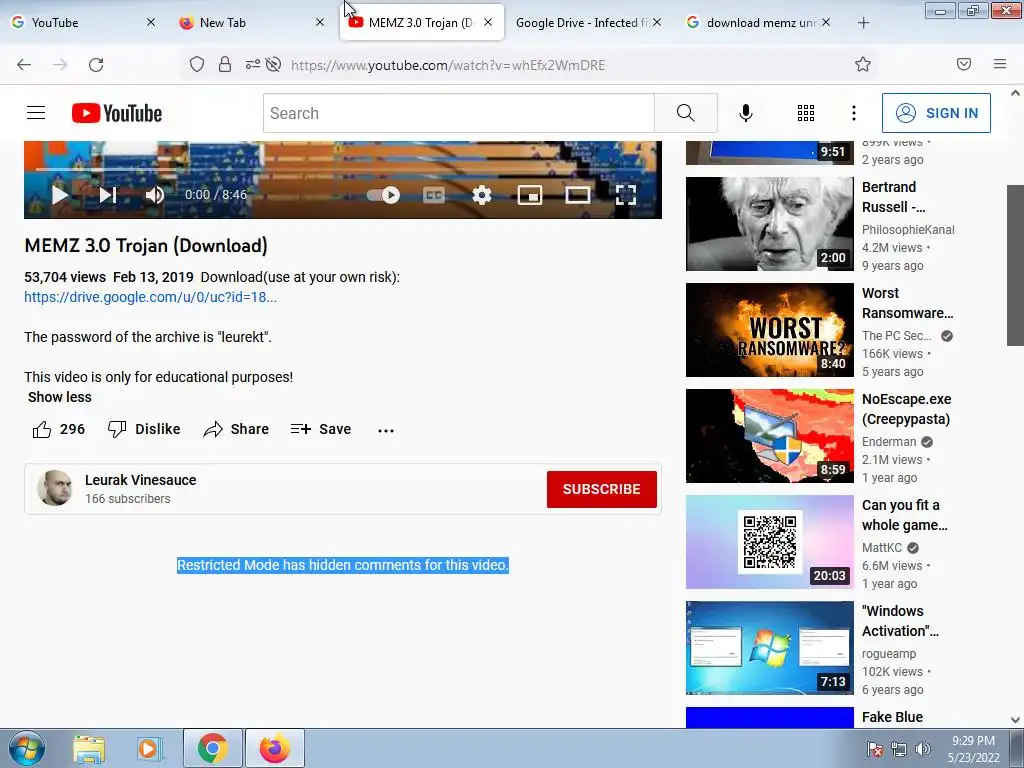This screenshot has width=1024, height=768.
Task: Share this video
Action: point(236,429)
